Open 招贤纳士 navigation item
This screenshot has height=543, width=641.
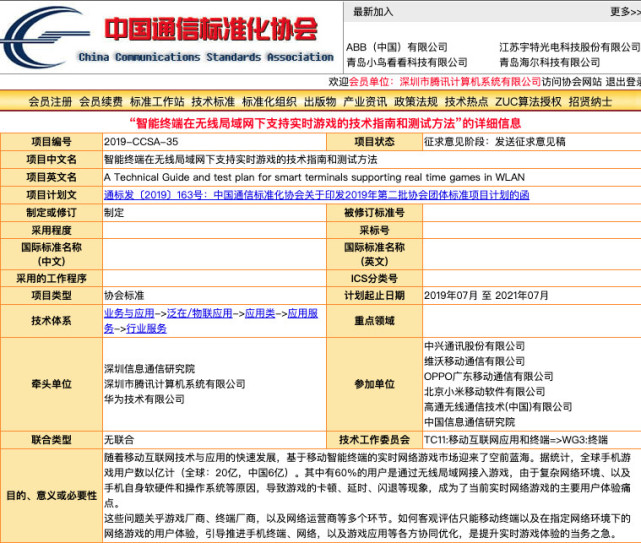(x=590, y=102)
